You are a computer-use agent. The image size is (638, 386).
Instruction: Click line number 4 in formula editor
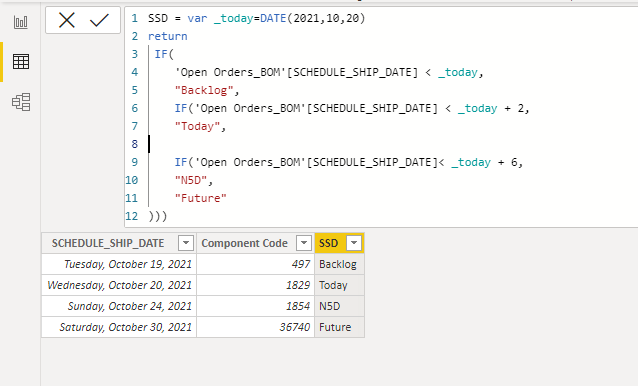[134, 72]
